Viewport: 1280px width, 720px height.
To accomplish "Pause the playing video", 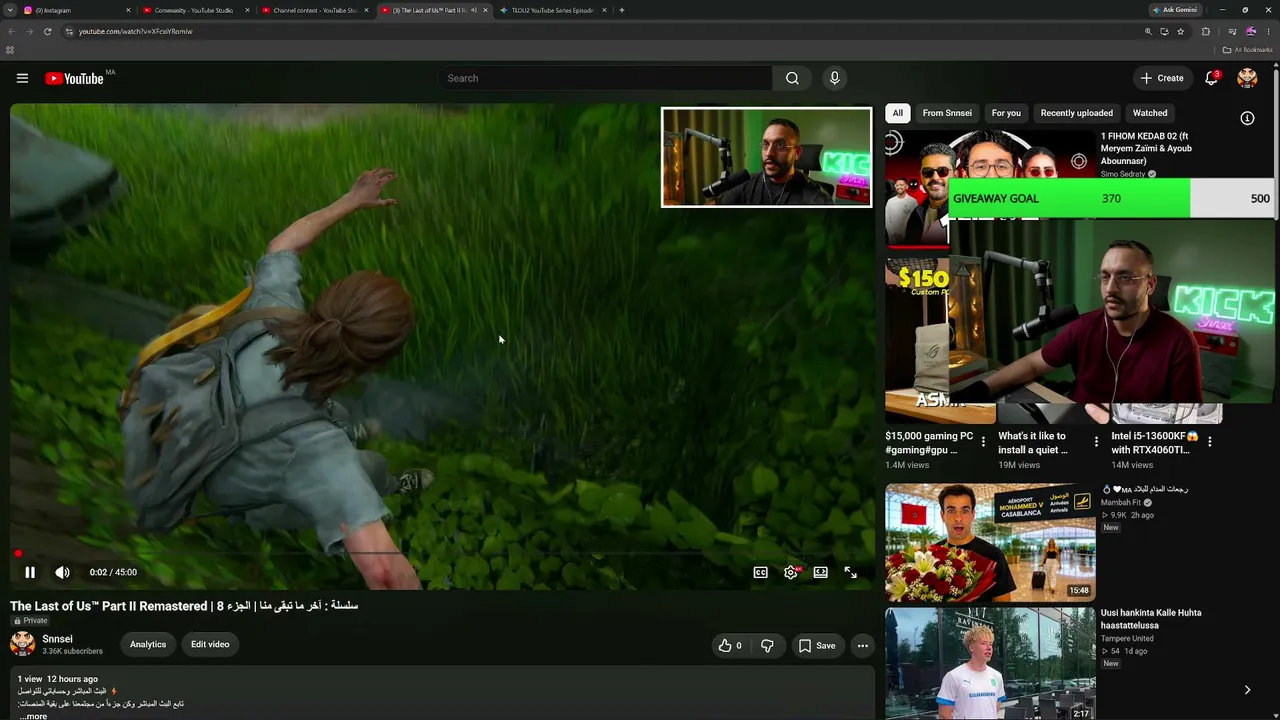I will [30, 572].
